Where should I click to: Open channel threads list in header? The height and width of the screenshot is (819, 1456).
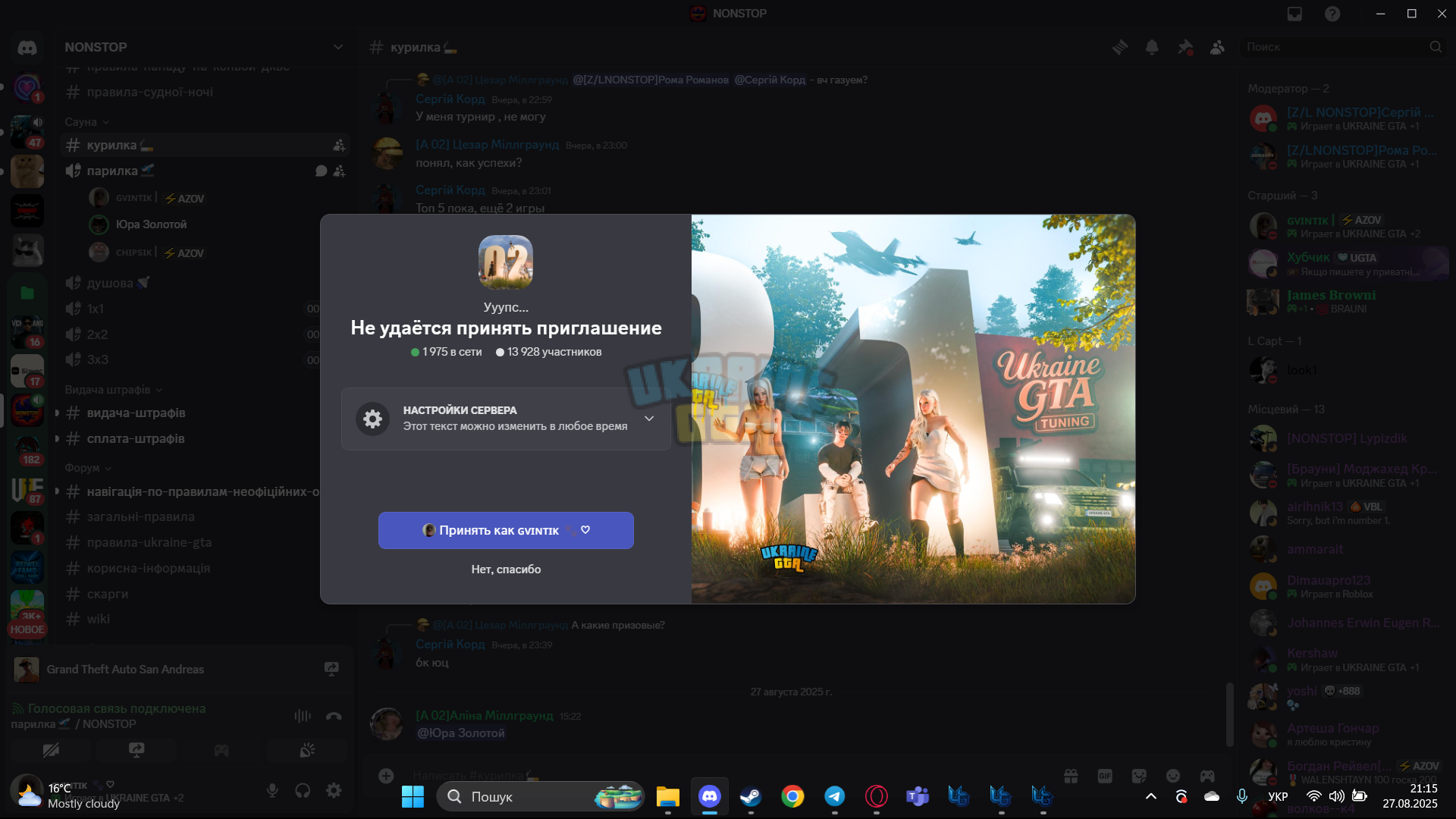[1120, 47]
